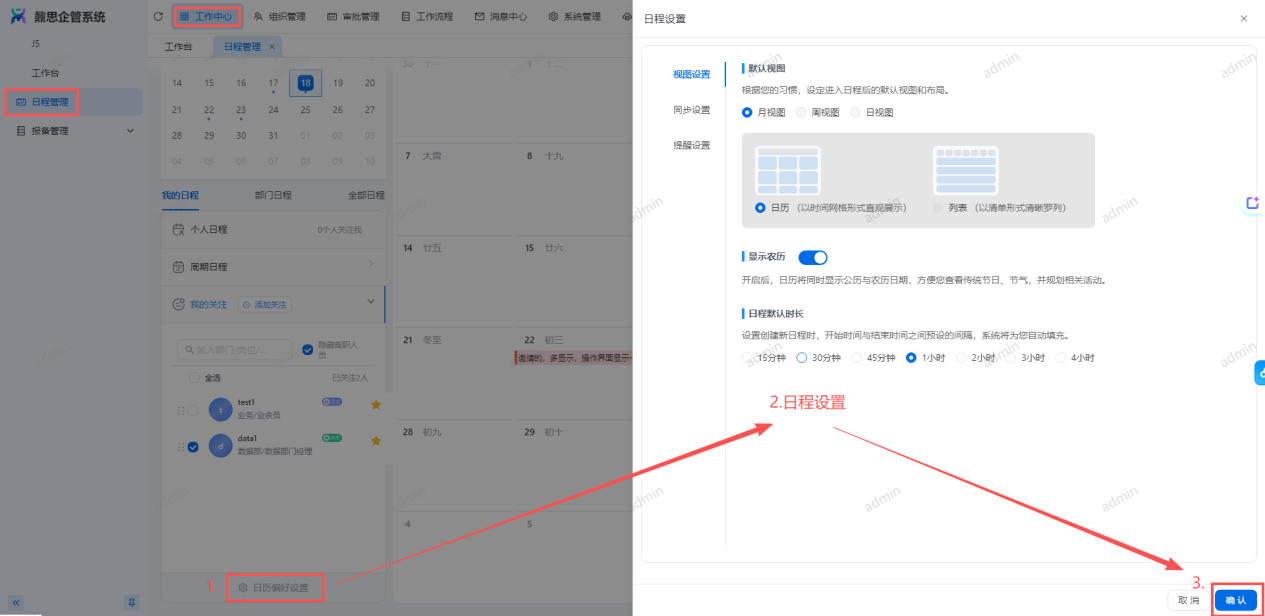Click the 确认 button
Image resolution: width=1265 pixels, height=616 pixels.
click(1235, 600)
